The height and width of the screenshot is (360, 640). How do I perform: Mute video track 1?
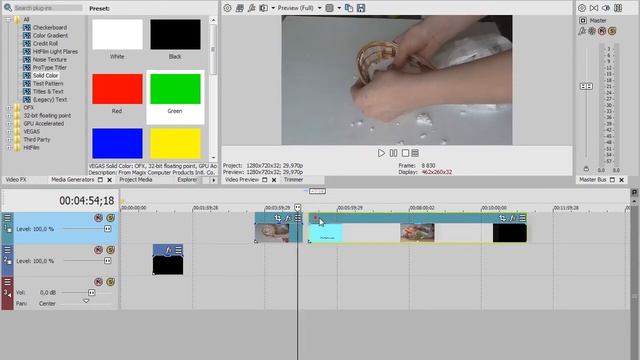point(98,218)
